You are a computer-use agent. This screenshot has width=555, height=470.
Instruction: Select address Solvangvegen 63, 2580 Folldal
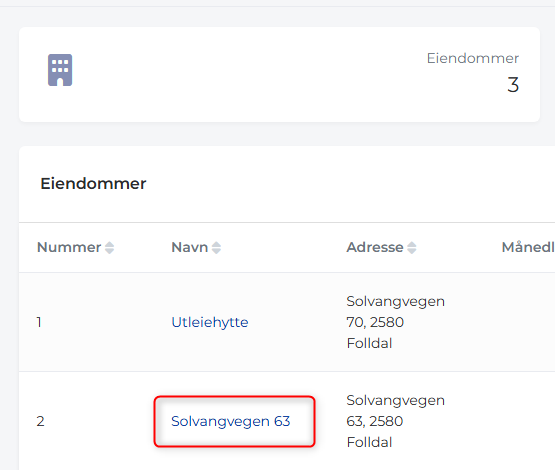click(395, 421)
